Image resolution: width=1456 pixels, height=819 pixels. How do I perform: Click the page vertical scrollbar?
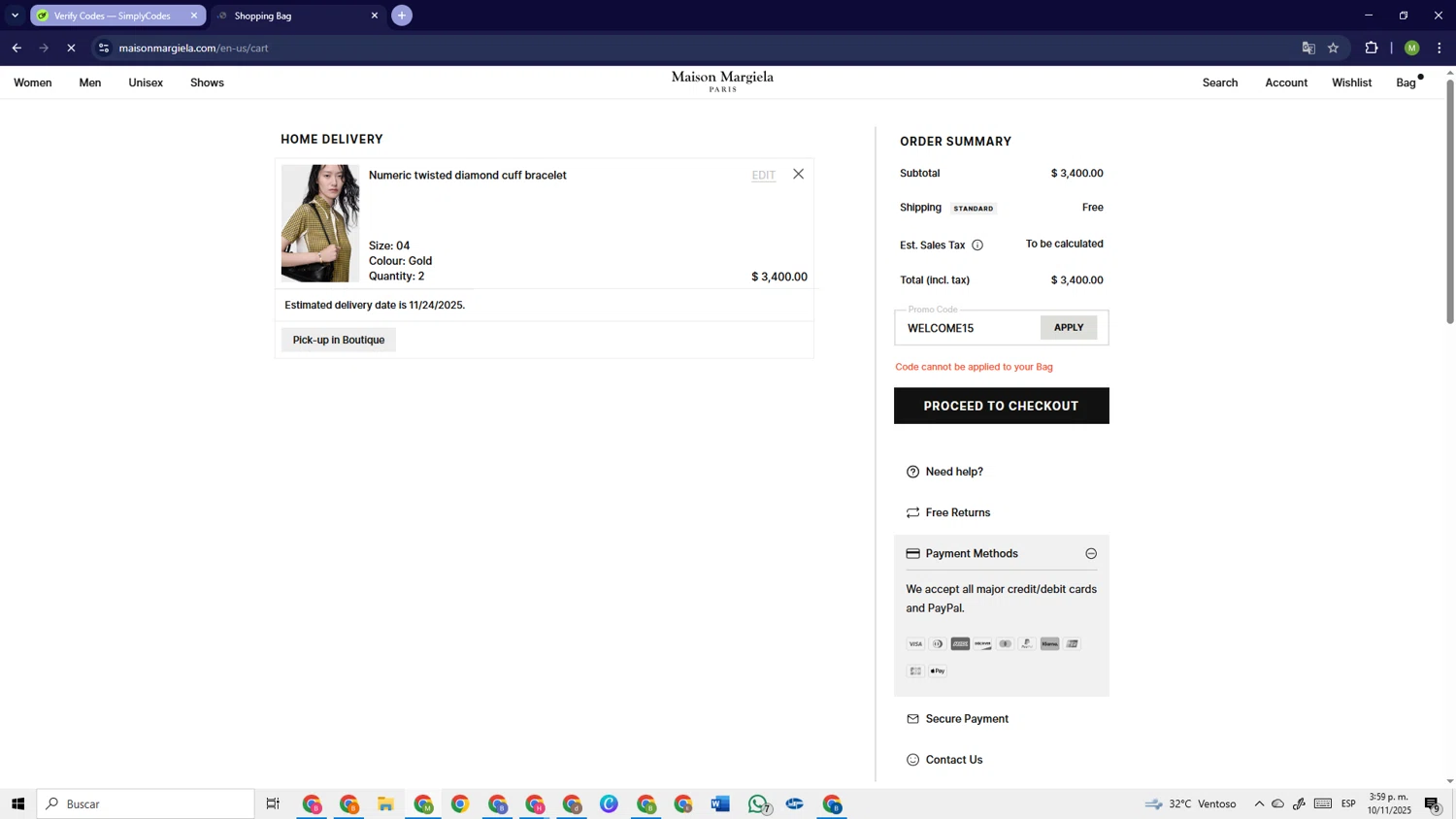1450,202
